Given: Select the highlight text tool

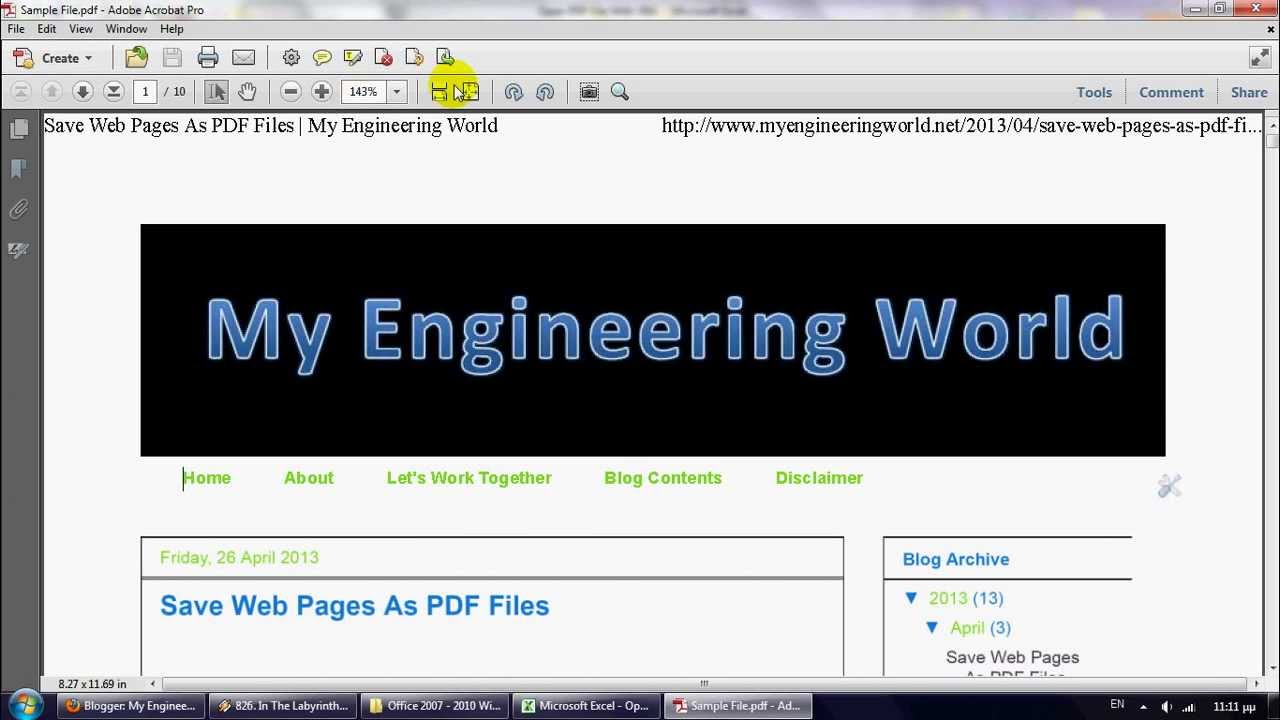Looking at the screenshot, I should click(353, 58).
